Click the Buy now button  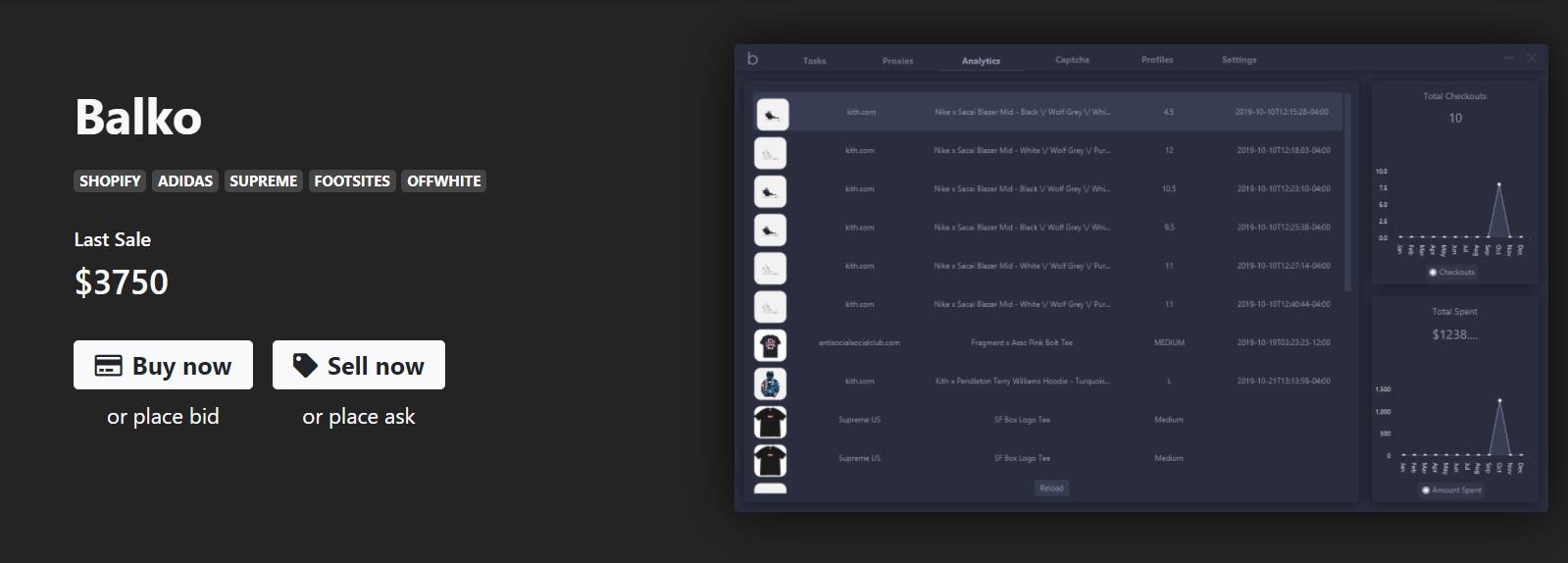(x=163, y=365)
